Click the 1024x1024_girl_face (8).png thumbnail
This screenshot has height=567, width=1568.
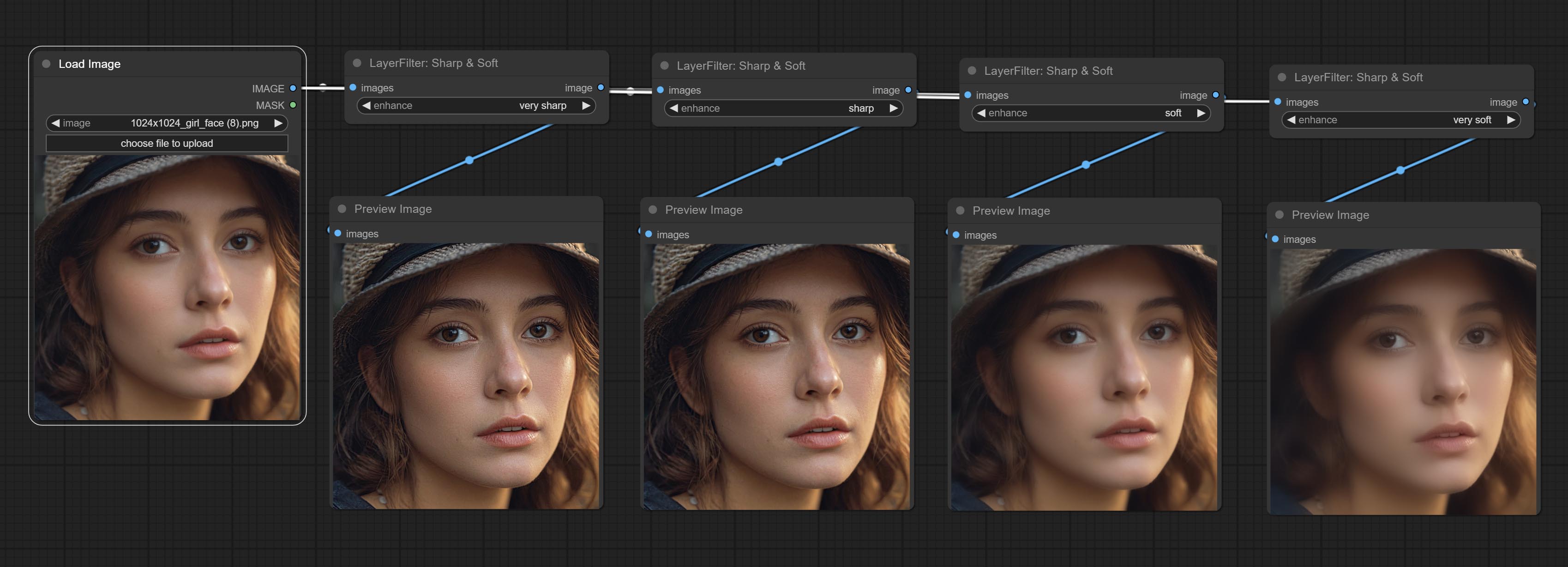click(167, 290)
